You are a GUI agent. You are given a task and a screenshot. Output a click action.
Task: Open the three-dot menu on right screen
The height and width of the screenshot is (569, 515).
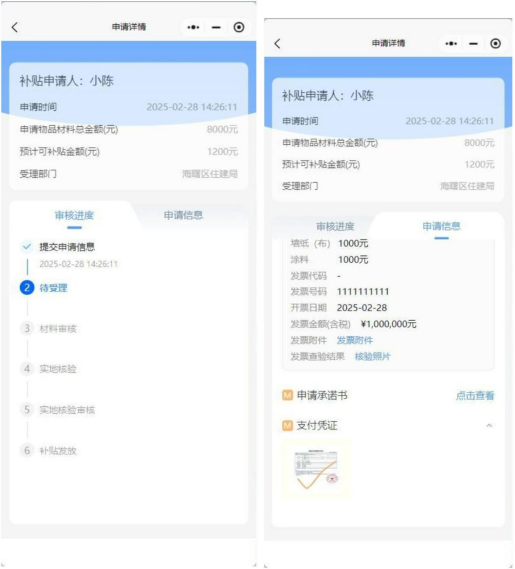(x=451, y=44)
